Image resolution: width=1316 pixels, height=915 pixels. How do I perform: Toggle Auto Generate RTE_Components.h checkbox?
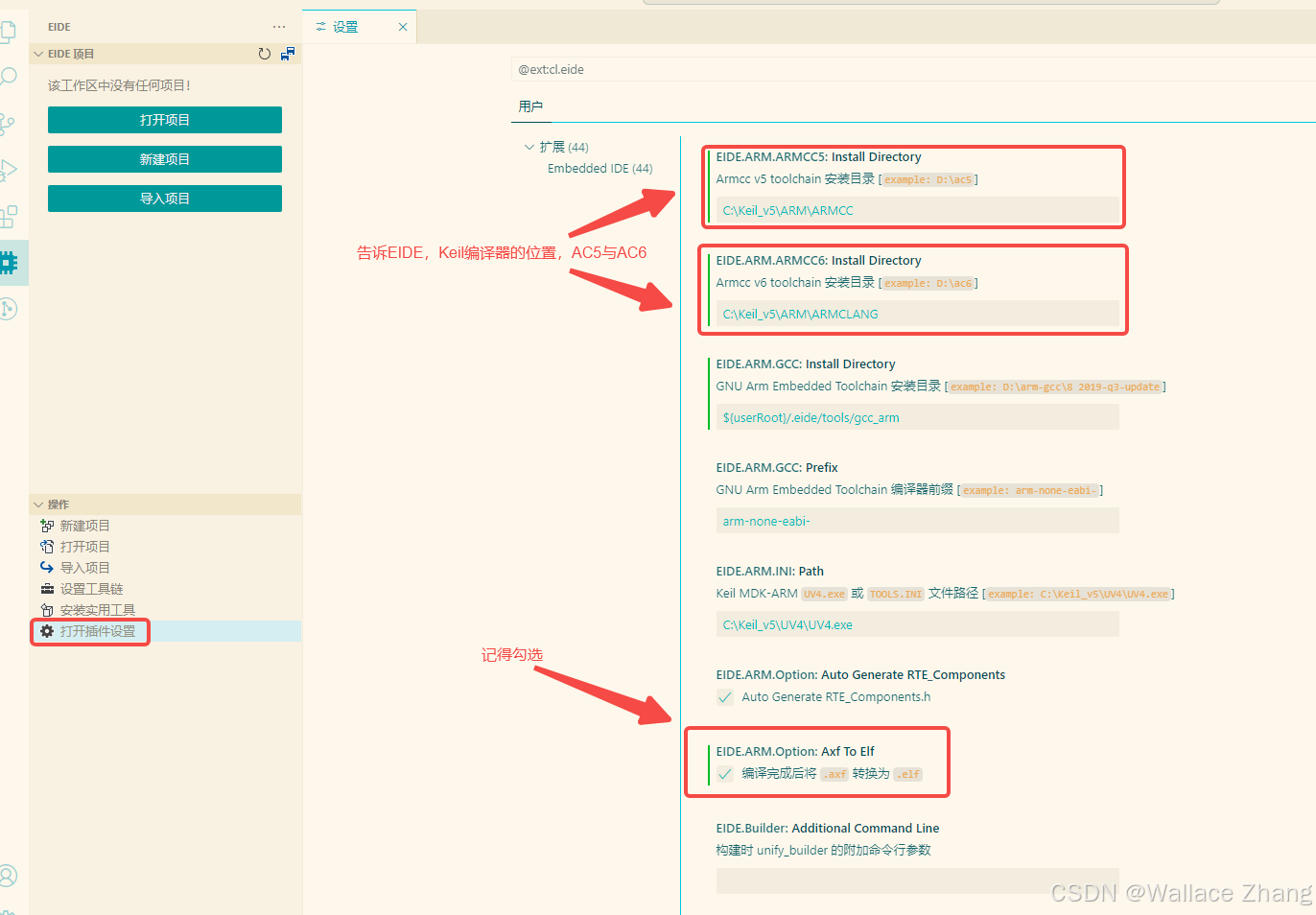coord(725,697)
